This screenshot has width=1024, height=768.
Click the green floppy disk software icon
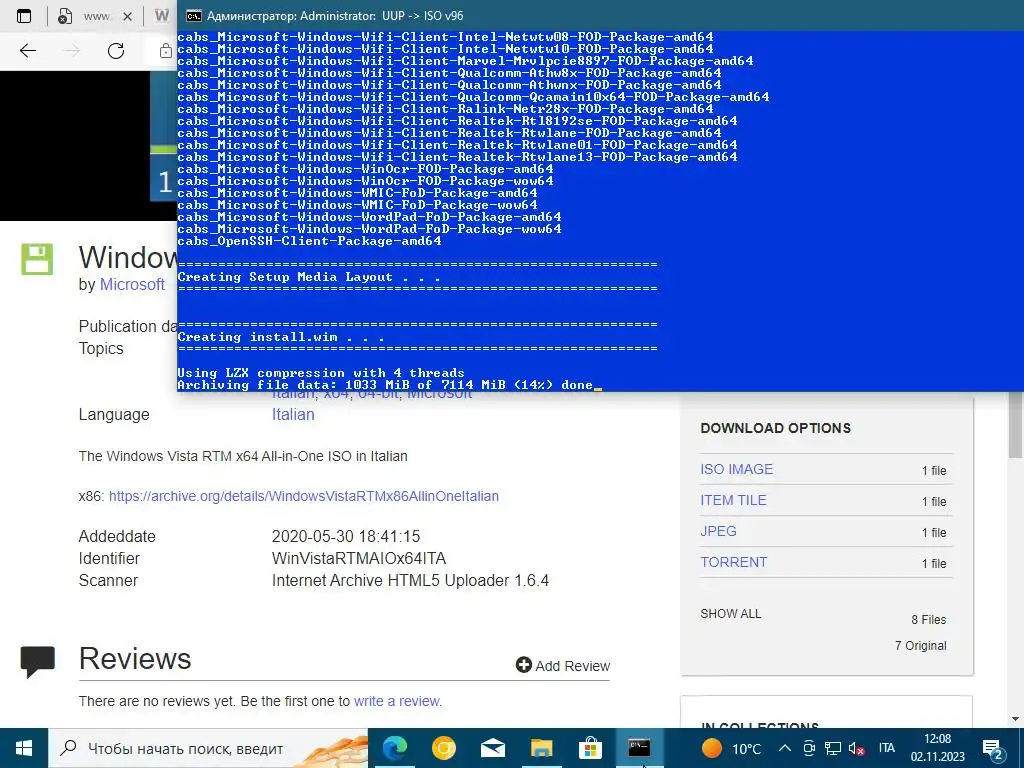pos(37,259)
